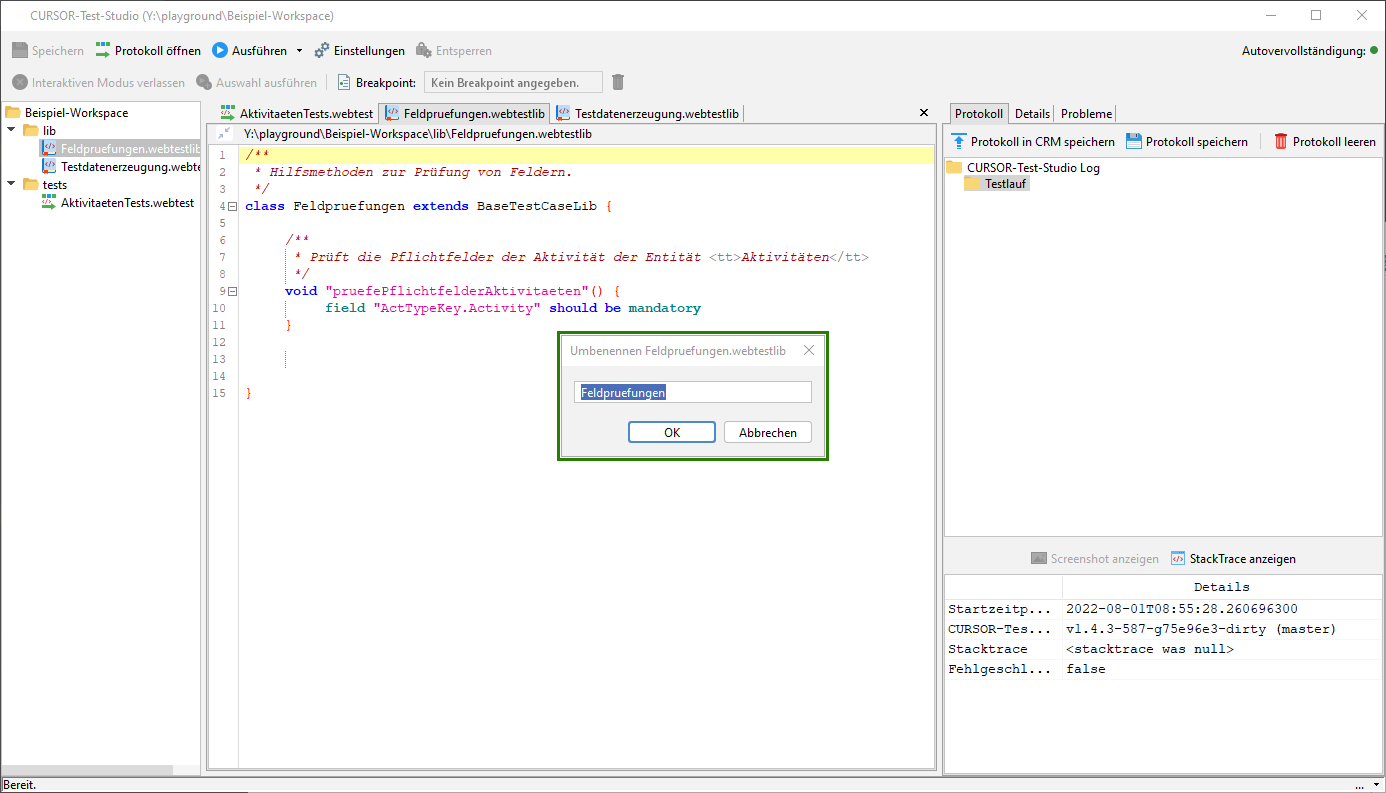Click the StackTrace anzeigen icon
The height and width of the screenshot is (793, 1386).
(x=1178, y=559)
